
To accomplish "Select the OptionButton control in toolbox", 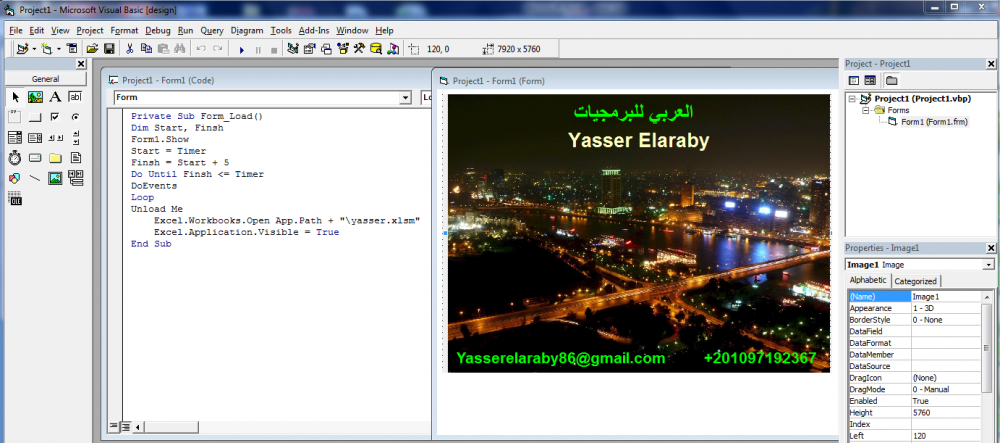I will tap(75, 117).
